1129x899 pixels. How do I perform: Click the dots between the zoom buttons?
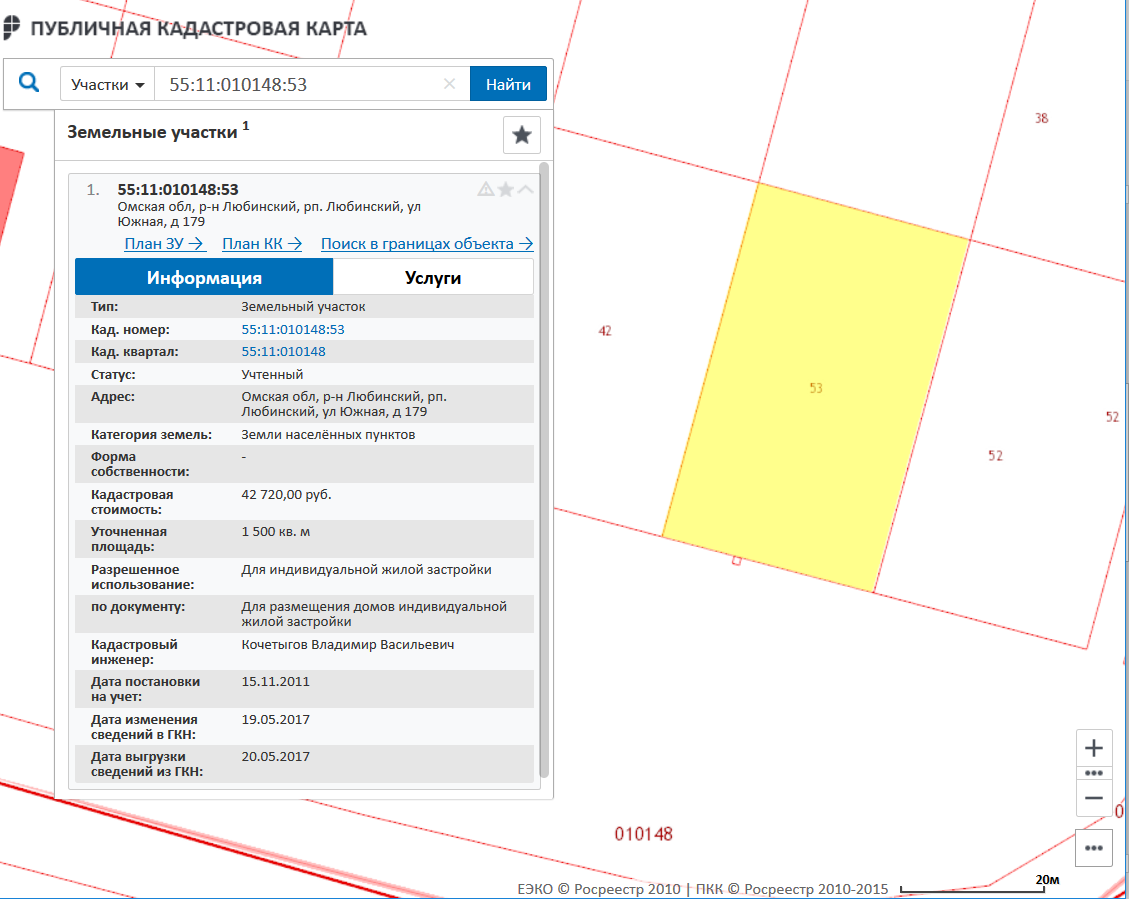point(1093,773)
